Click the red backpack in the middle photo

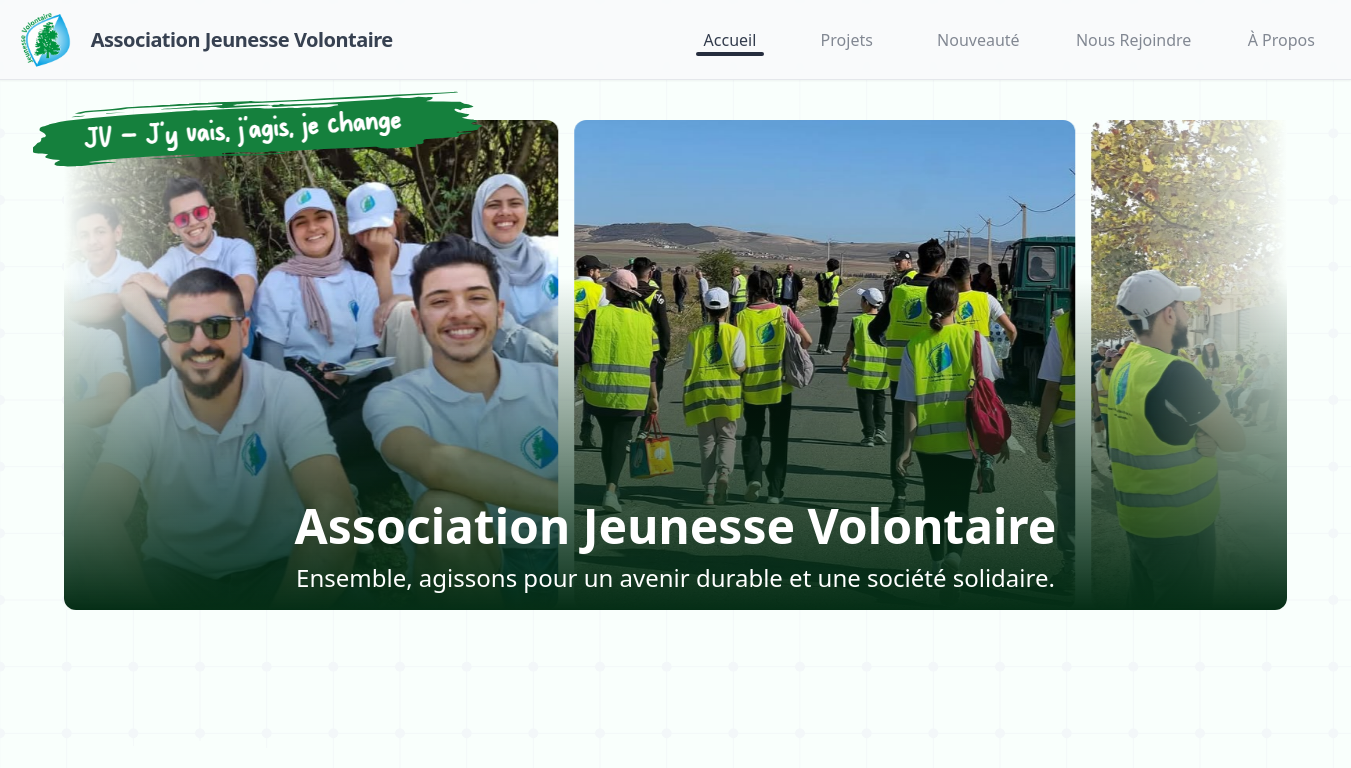[988, 412]
